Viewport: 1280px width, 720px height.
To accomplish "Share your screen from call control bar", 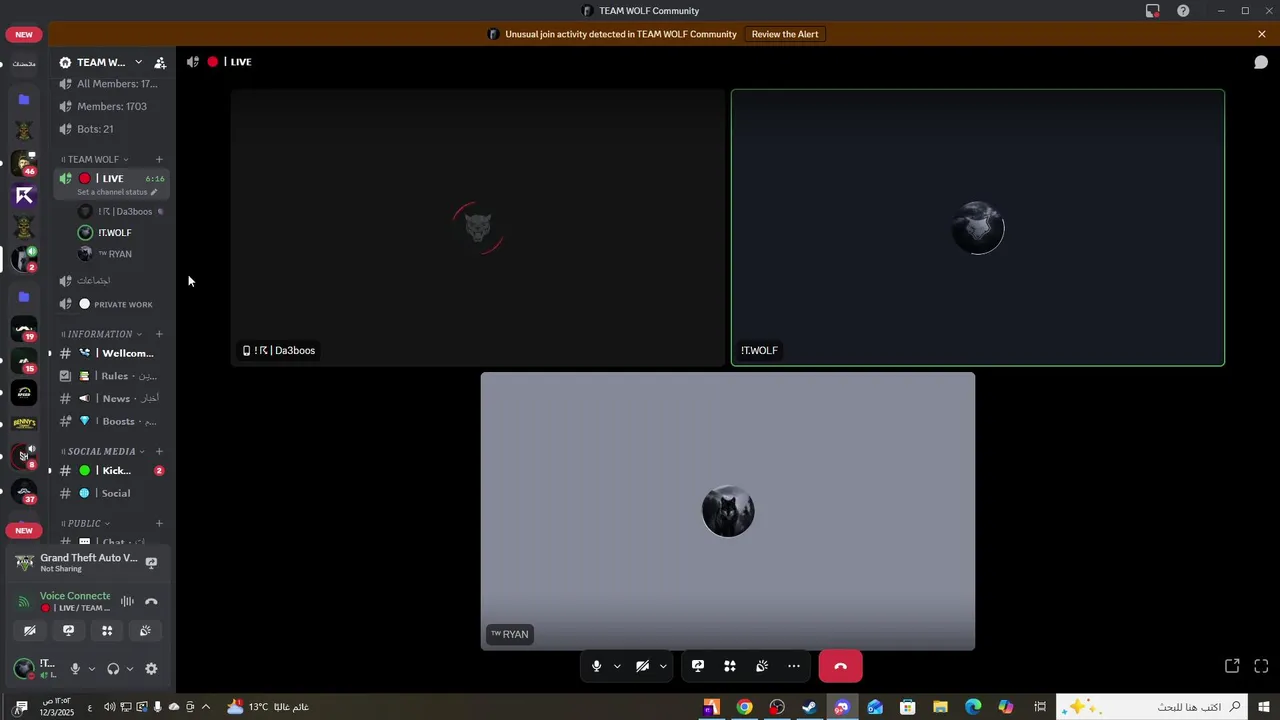I will click(x=698, y=666).
